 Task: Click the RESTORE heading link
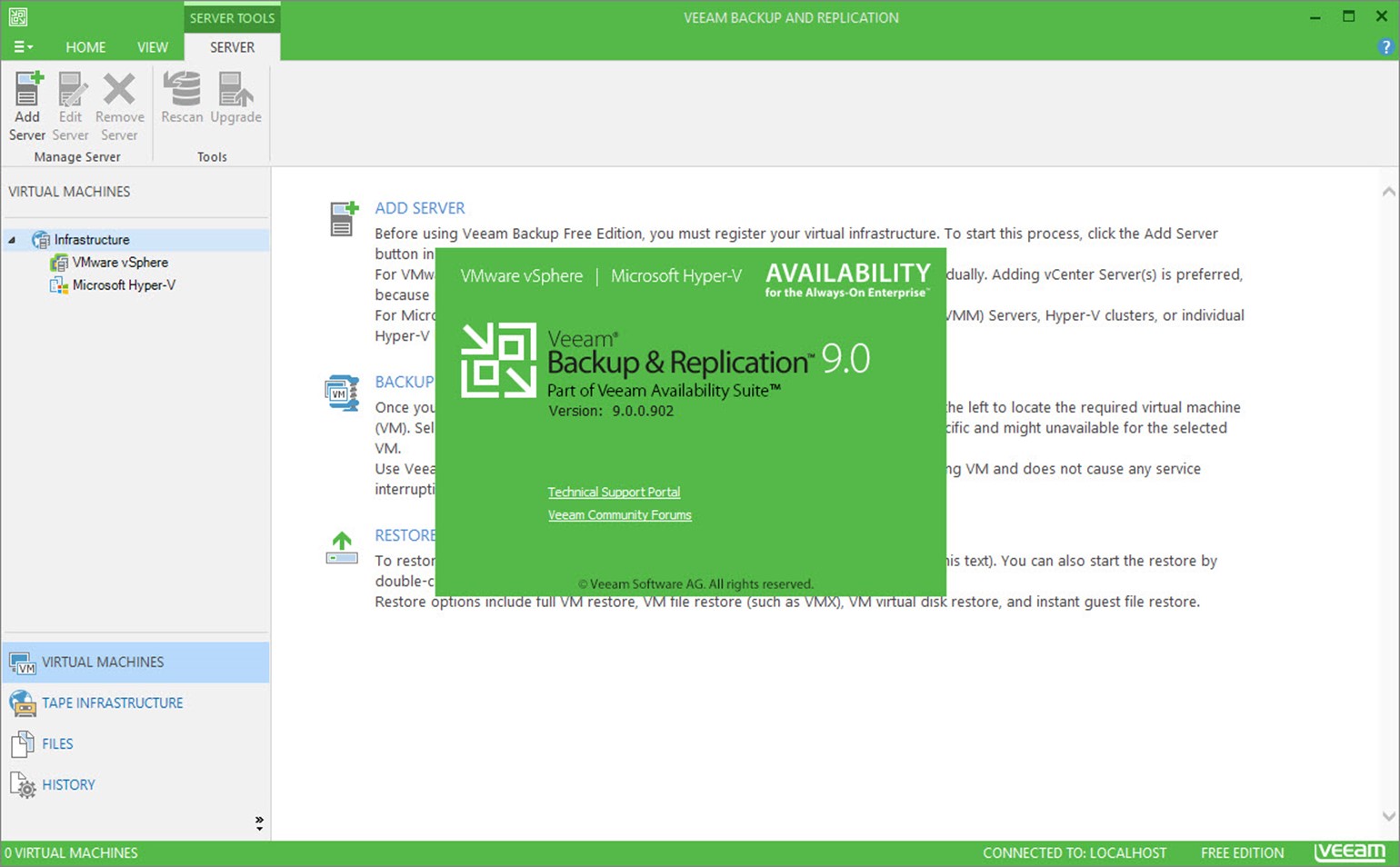pos(405,535)
